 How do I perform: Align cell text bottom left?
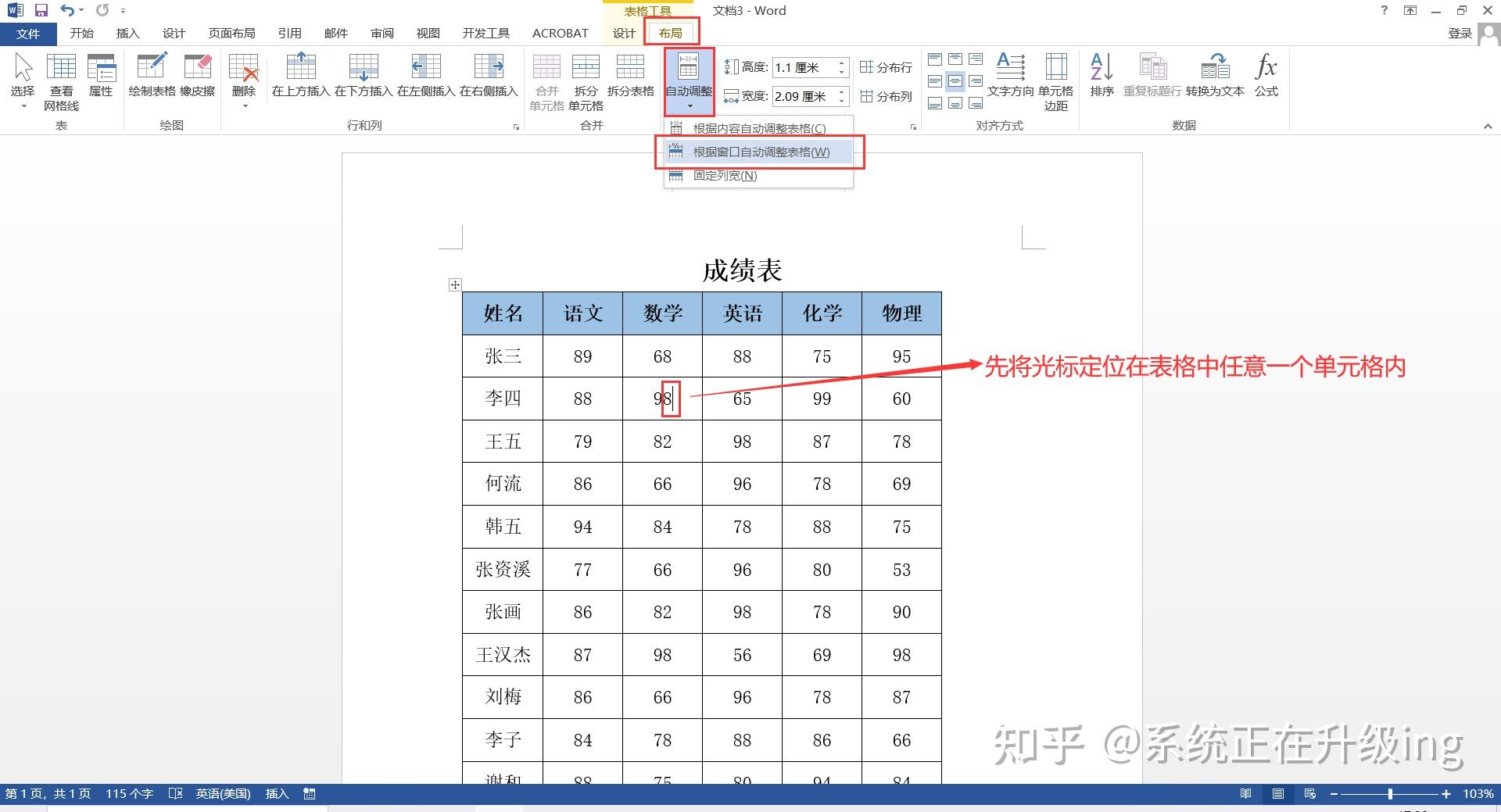click(x=935, y=103)
